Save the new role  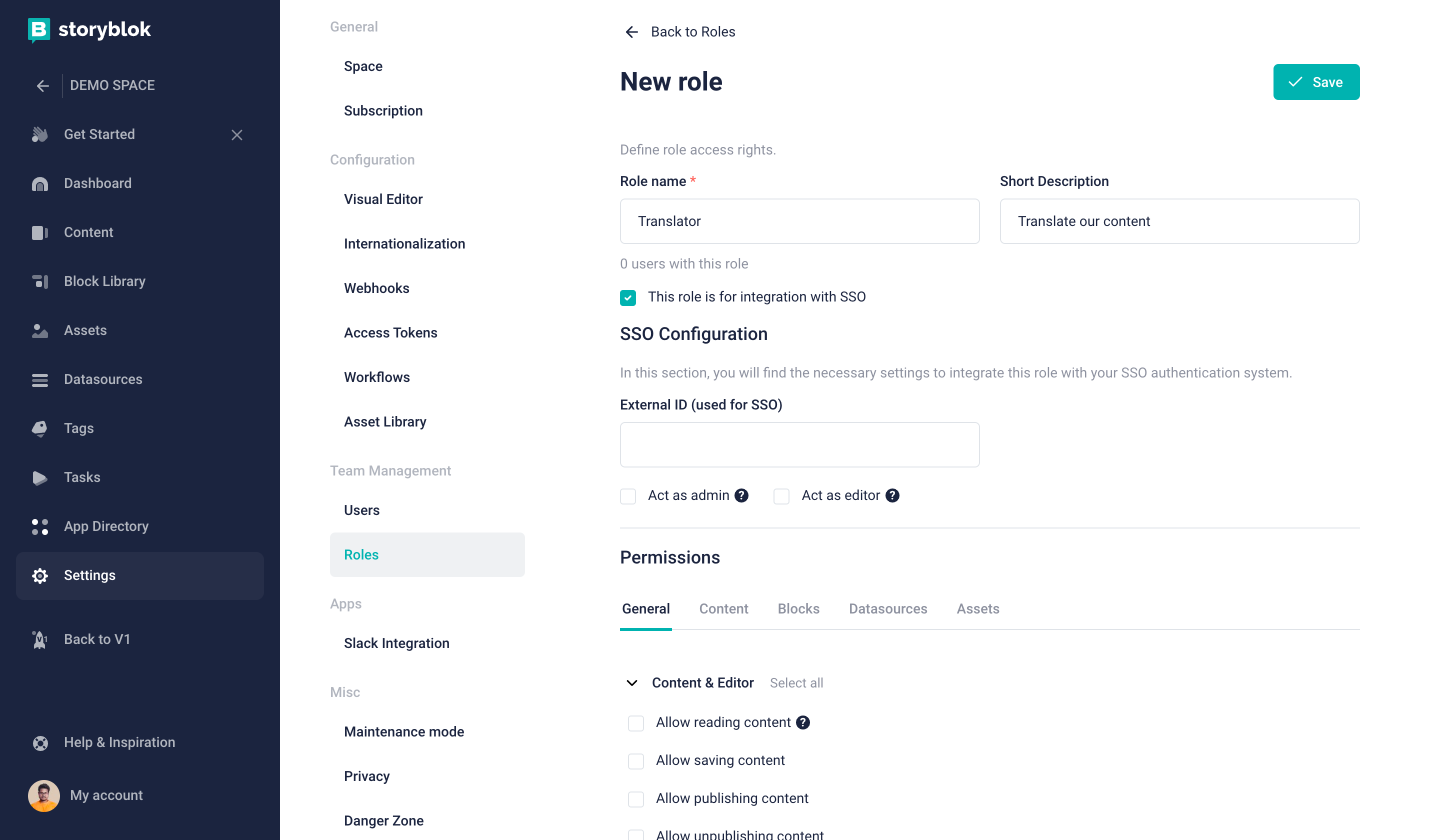tap(1316, 81)
